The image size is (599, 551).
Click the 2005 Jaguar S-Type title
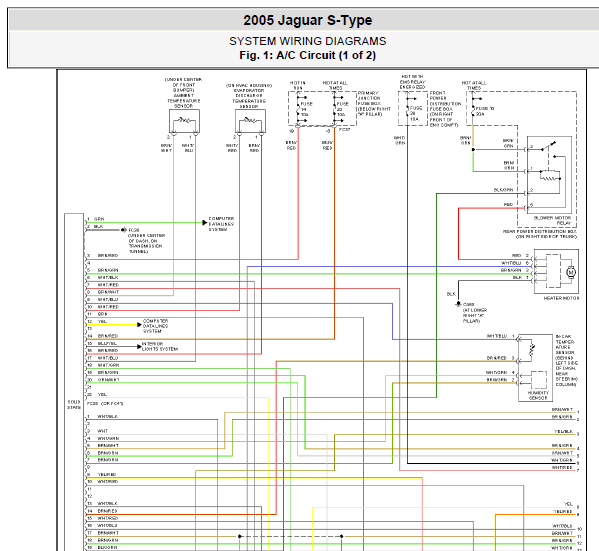click(x=308, y=20)
